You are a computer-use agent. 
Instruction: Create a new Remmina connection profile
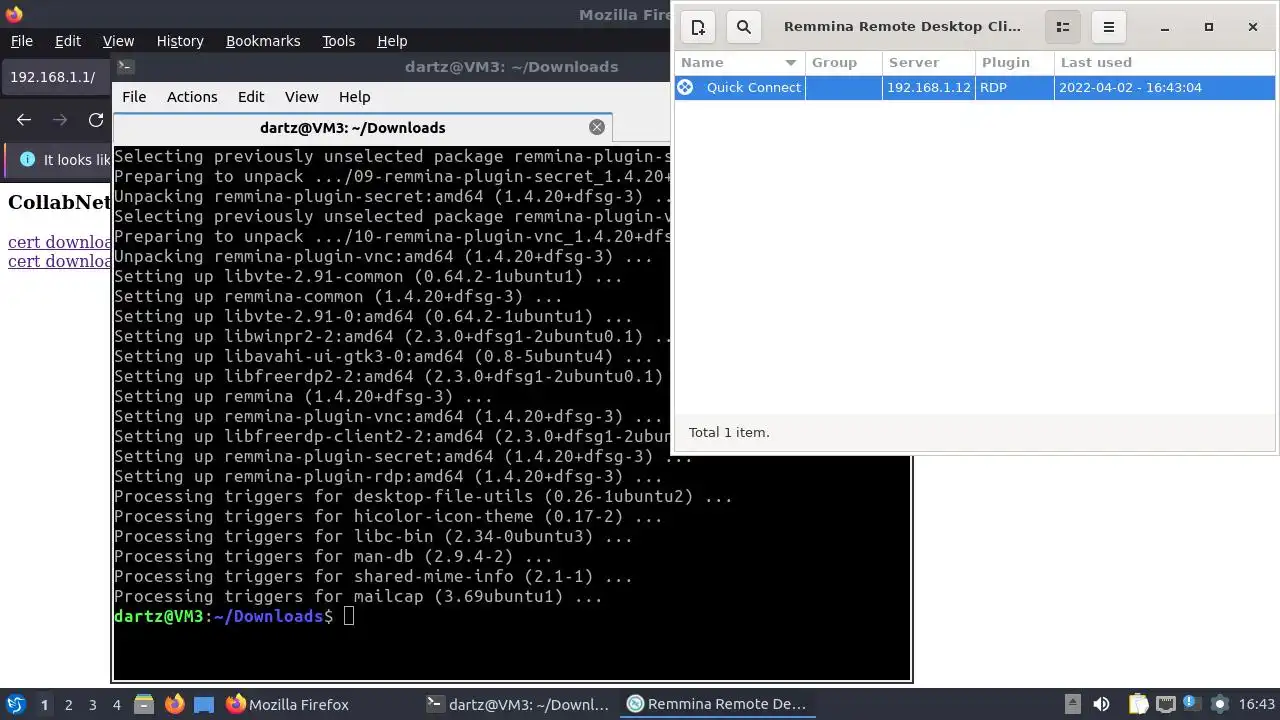pos(698,27)
